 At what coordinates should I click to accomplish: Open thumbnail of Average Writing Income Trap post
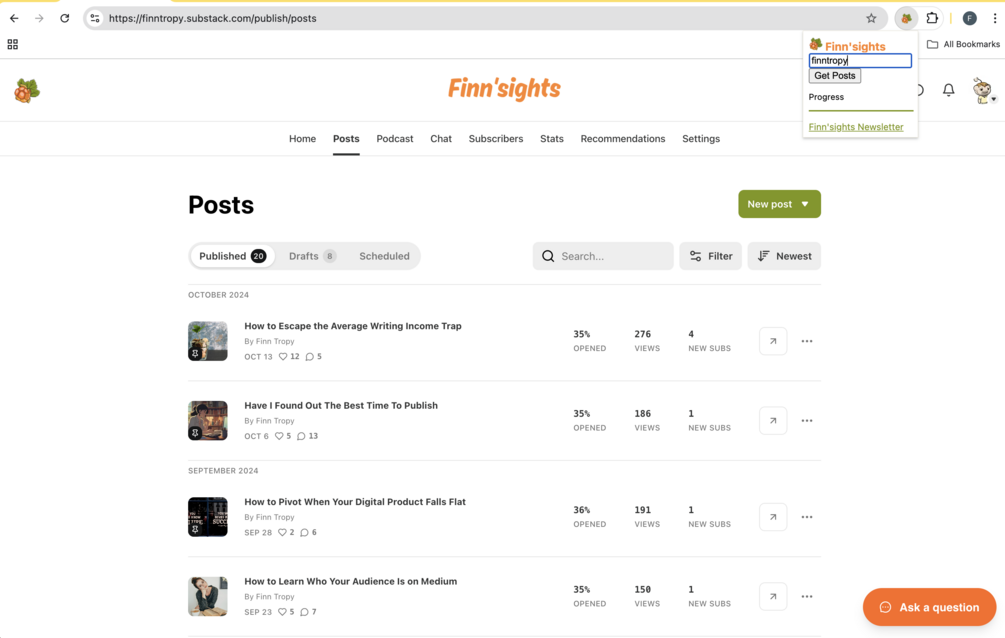[x=208, y=341]
